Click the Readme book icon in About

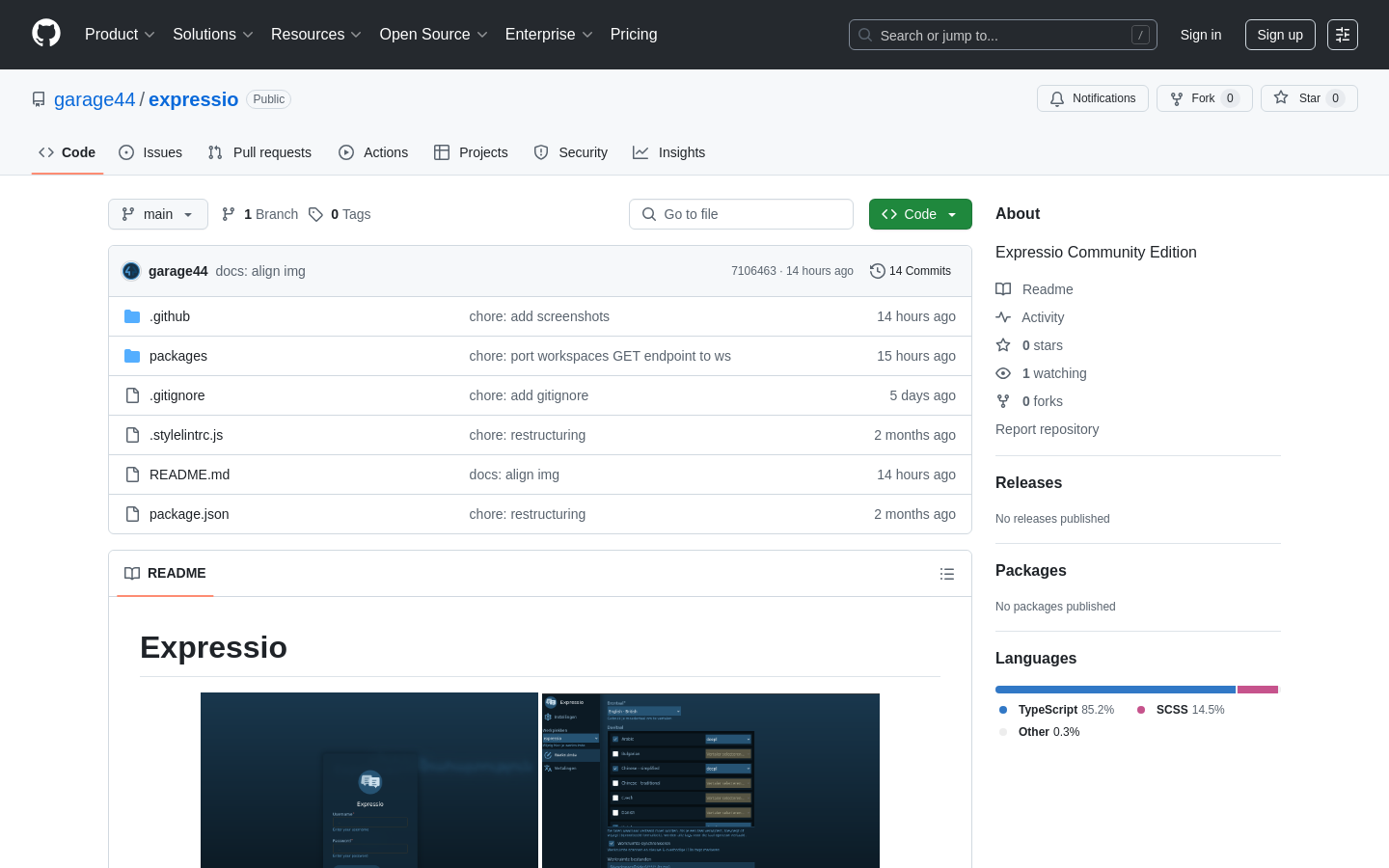pos(1003,289)
